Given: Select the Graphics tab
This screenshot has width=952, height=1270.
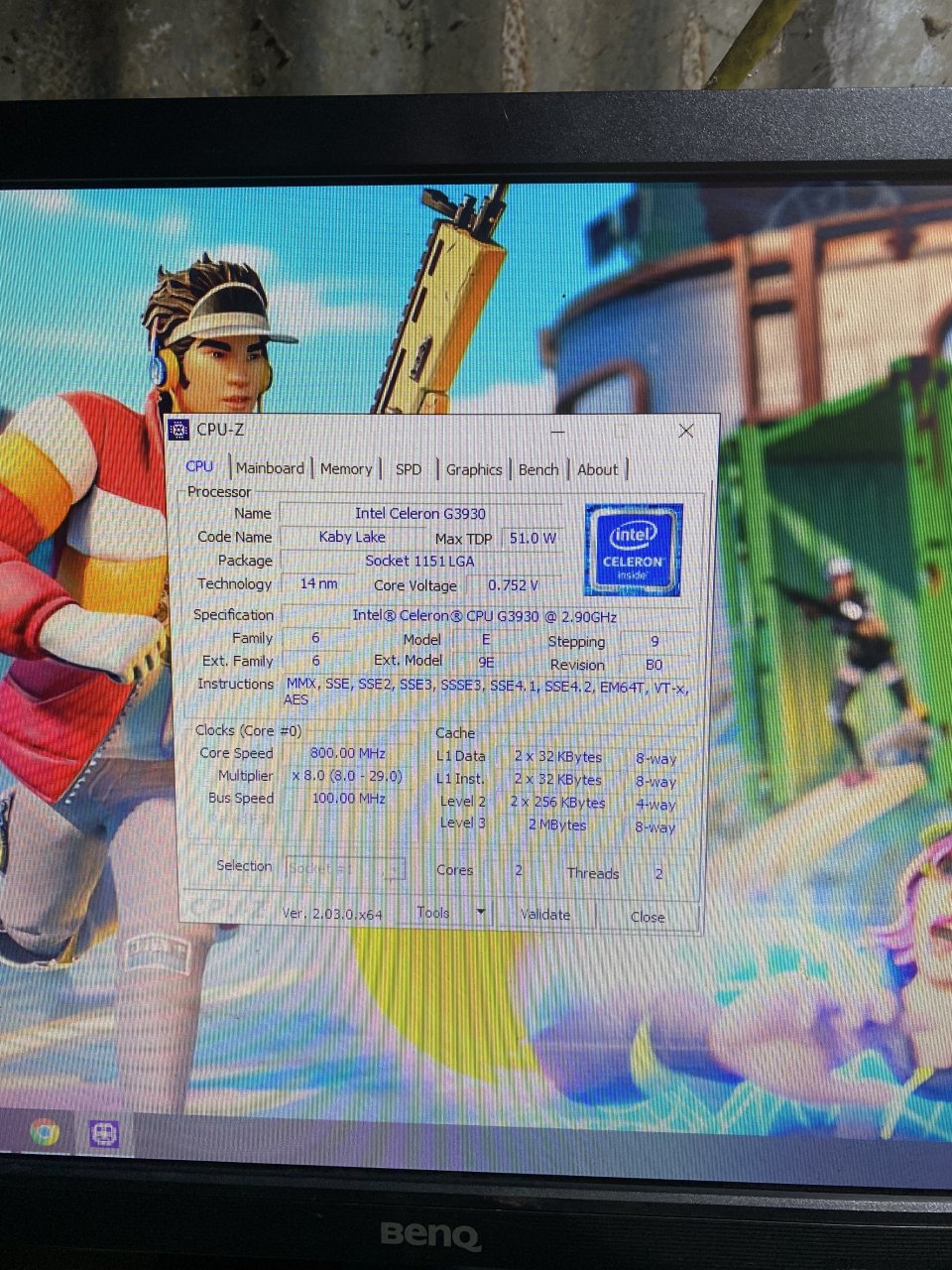Looking at the screenshot, I should (473, 468).
